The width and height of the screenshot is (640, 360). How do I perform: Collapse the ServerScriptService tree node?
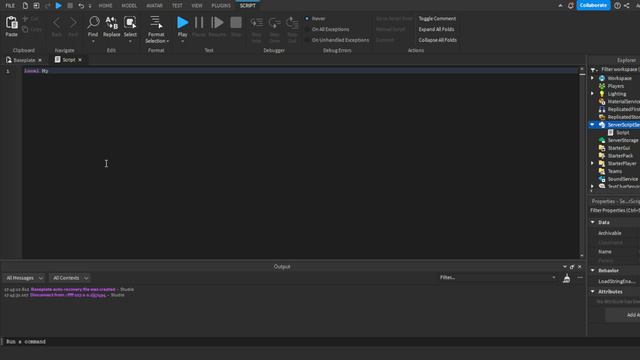(592, 124)
